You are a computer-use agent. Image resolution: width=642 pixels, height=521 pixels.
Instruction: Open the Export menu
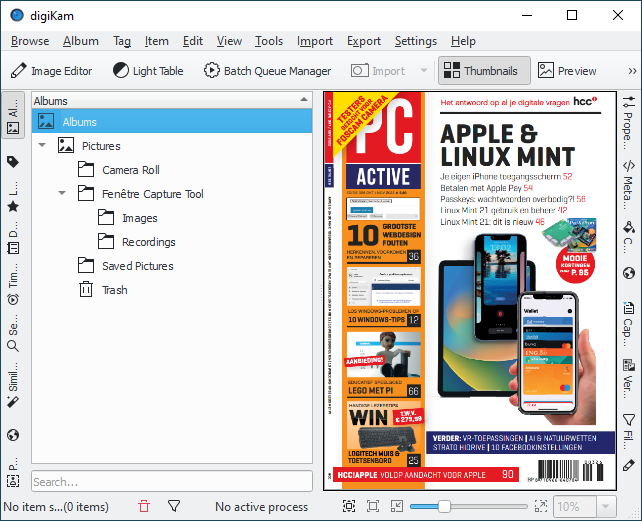364,41
